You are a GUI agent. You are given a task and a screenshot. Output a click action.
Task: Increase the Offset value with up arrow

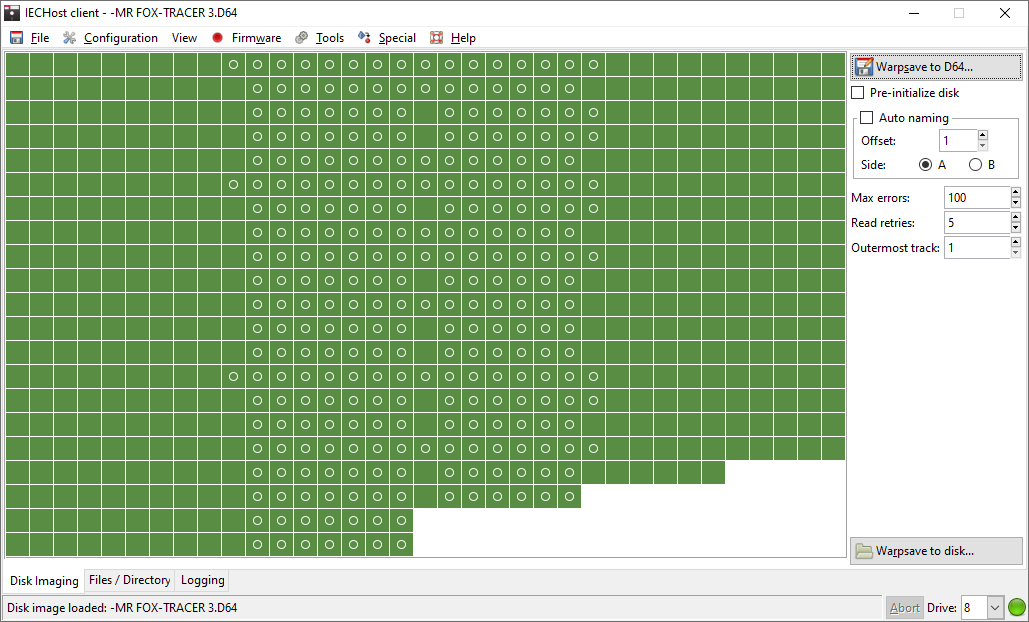982,135
